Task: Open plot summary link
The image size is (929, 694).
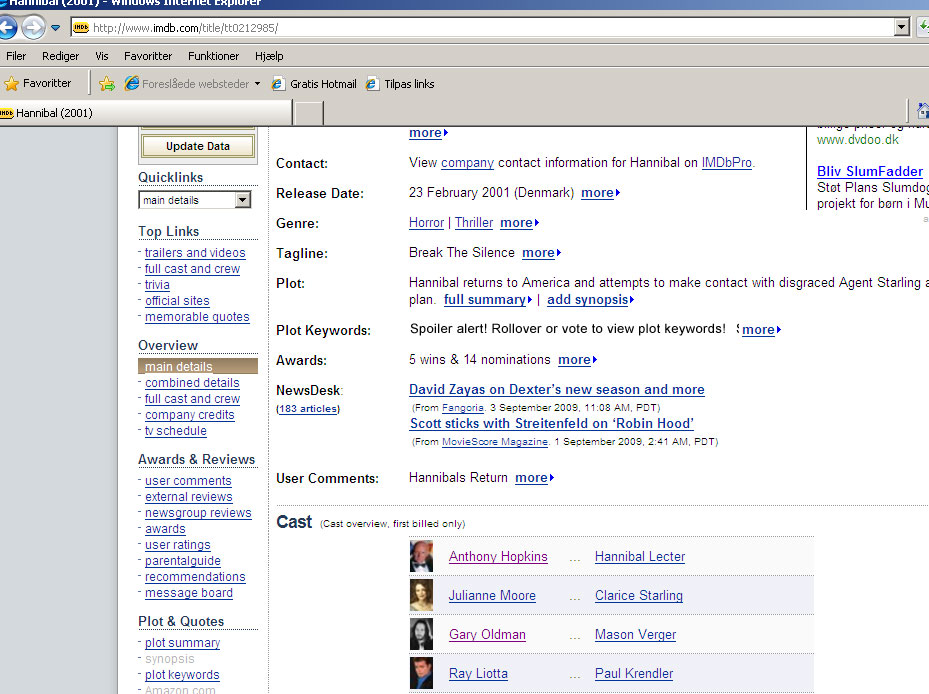Action: pos(182,642)
